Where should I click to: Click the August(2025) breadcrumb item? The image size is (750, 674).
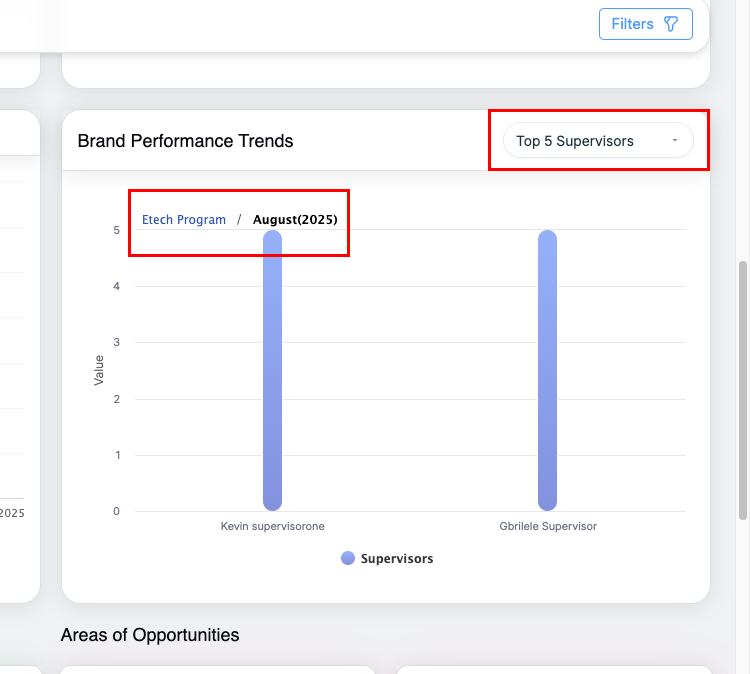point(295,219)
